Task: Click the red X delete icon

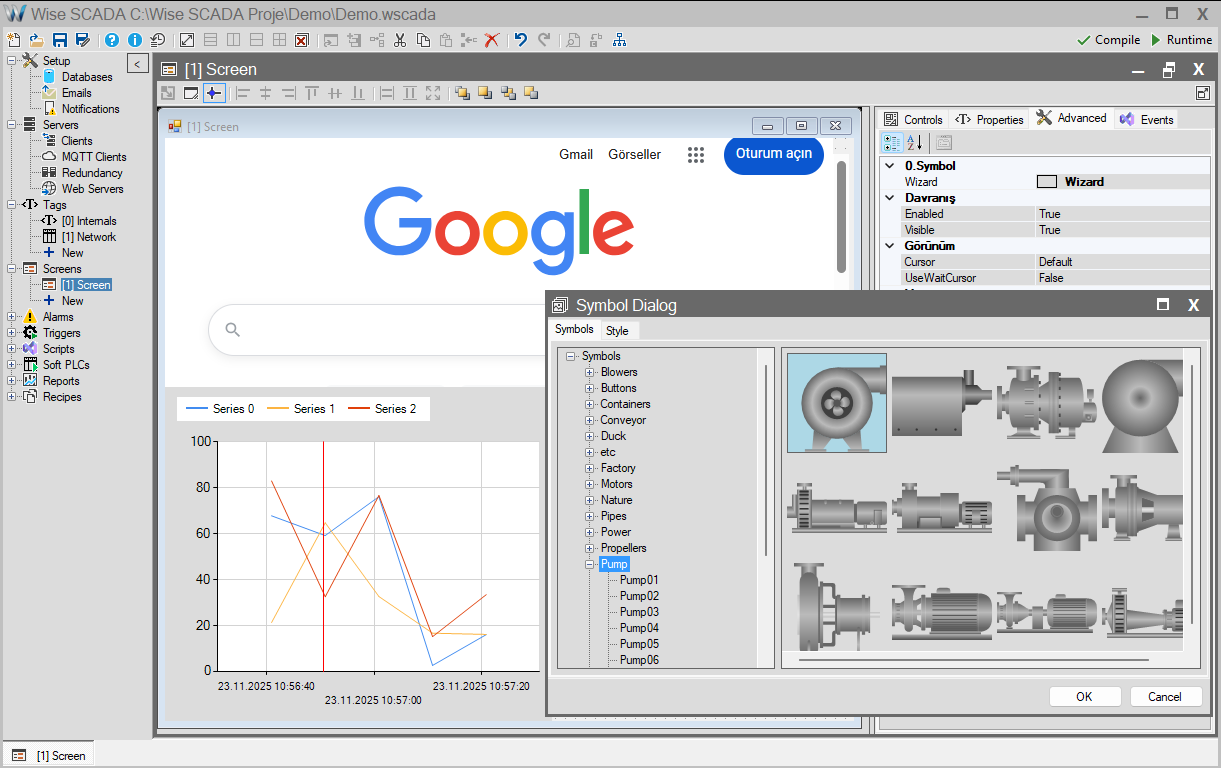Action: 491,40
